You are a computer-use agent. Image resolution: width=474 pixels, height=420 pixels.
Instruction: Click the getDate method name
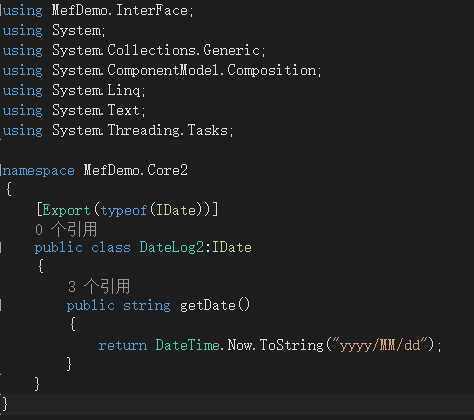pyautogui.click(x=208, y=305)
